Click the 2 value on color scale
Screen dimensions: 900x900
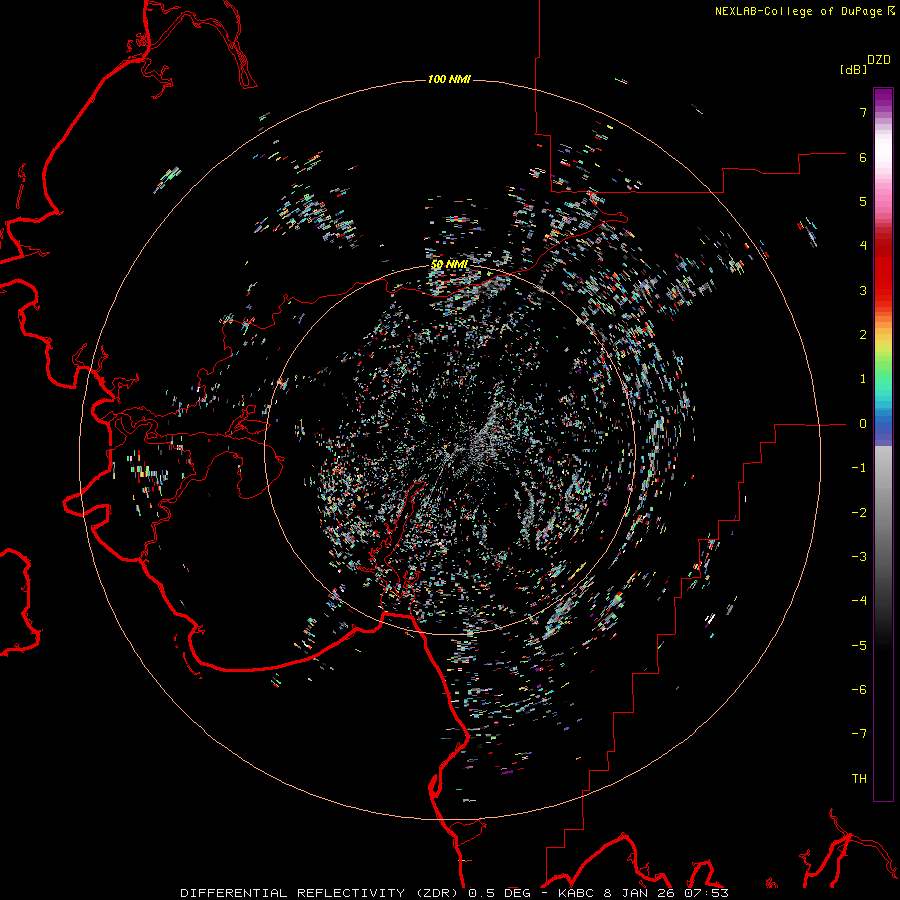click(x=863, y=335)
